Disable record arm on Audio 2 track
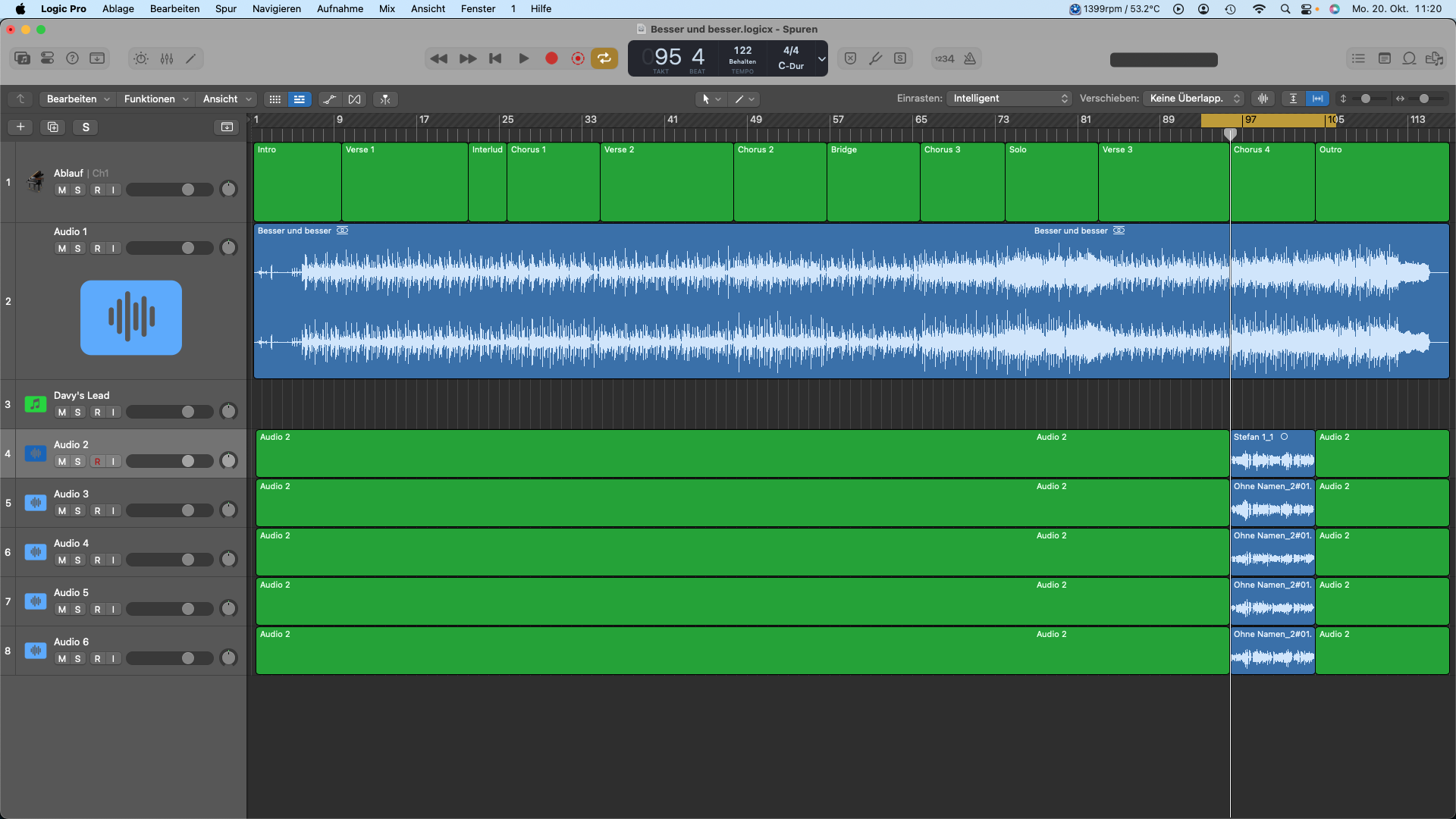This screenshot has height=819, width=1456. click(x=97, y=461)
